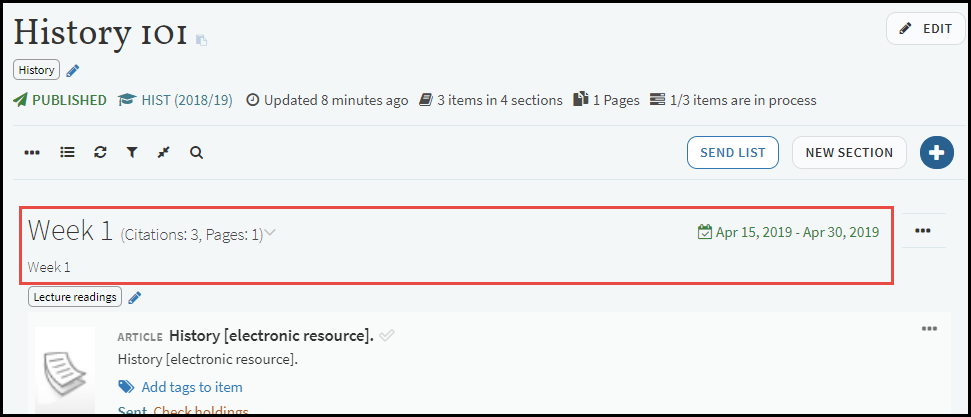This screenshot has width=971, height=417.
Task: Click the blue plus add items button
Action: (937, 152)
